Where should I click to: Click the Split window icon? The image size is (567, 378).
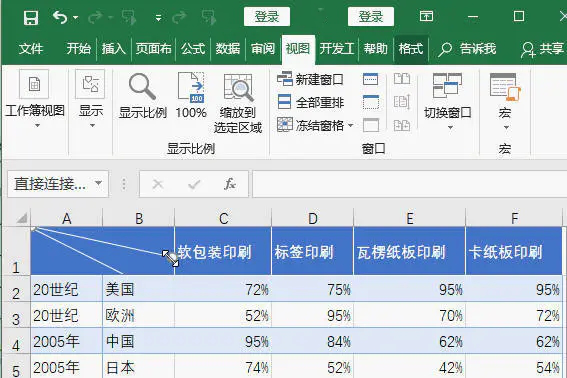tap(371, 79)
